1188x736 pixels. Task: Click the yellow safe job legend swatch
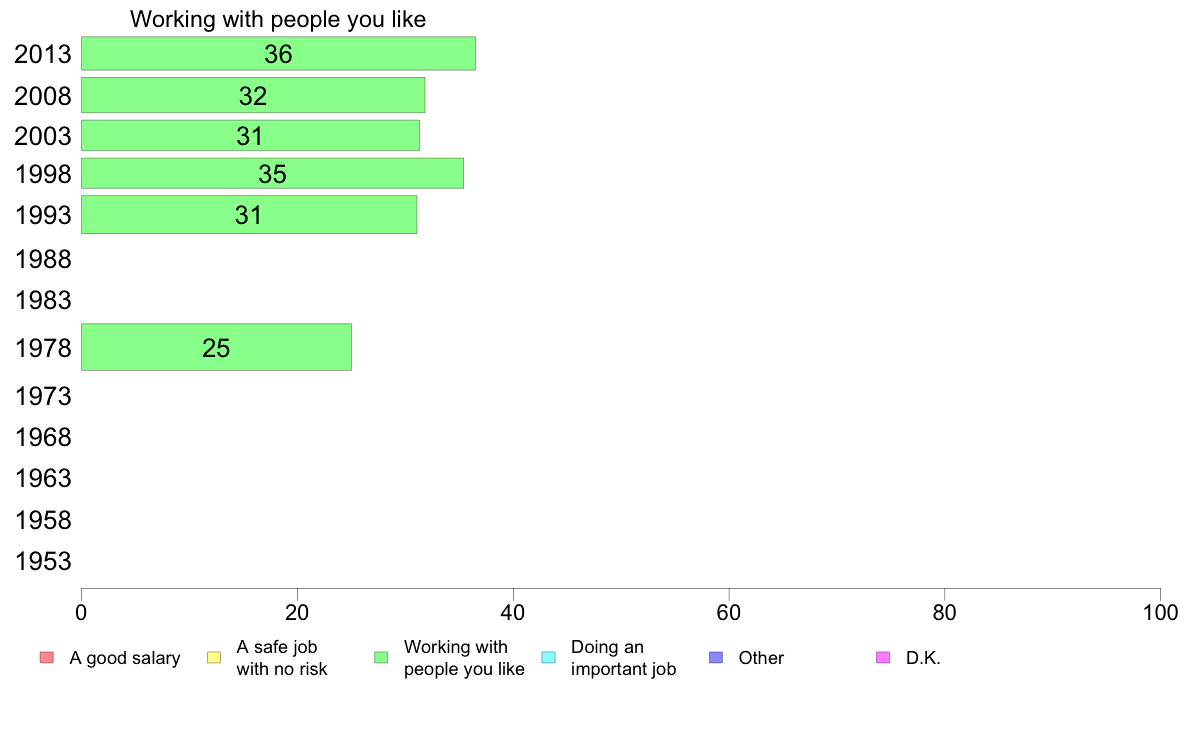tap(214, 657)
